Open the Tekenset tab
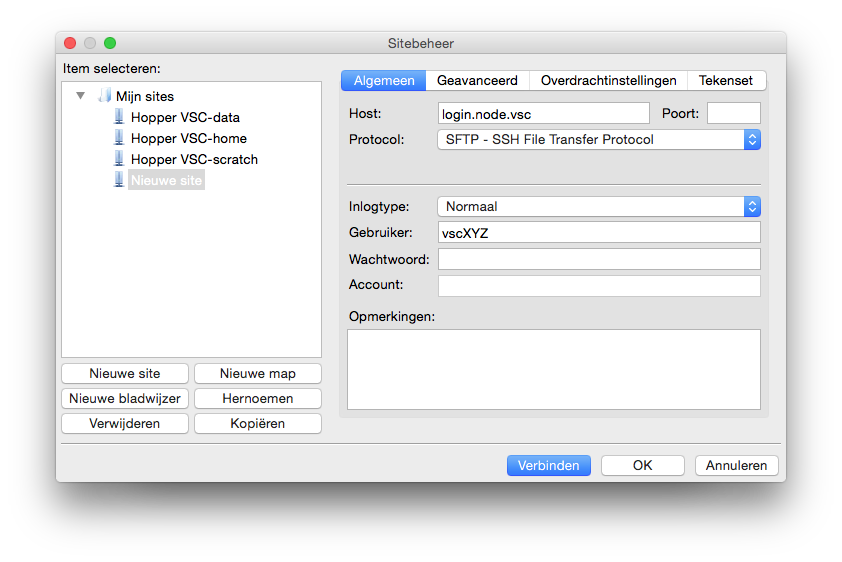The height and width of the screenshot is (562, 842). 726,81
